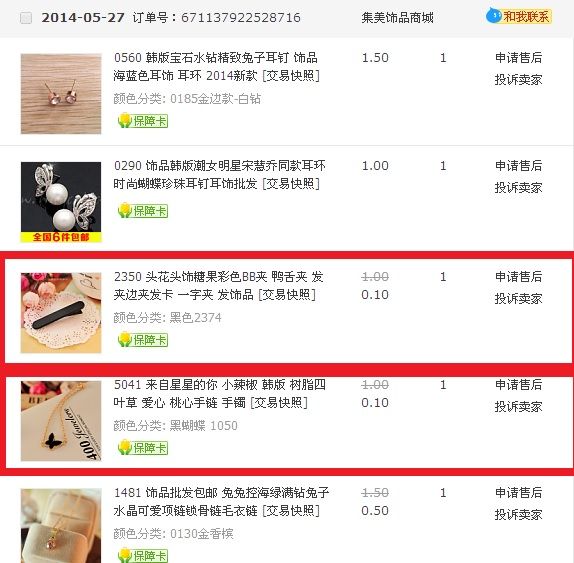Tick the order 671137922528716 checkbox
574x563 pixels.
pyautogui.click(x=26, y=18)
